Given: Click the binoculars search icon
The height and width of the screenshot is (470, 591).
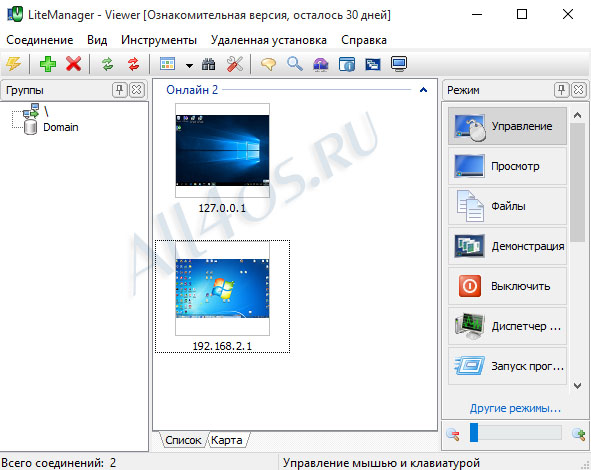Looking at the screenshot, I should (208, 64).
